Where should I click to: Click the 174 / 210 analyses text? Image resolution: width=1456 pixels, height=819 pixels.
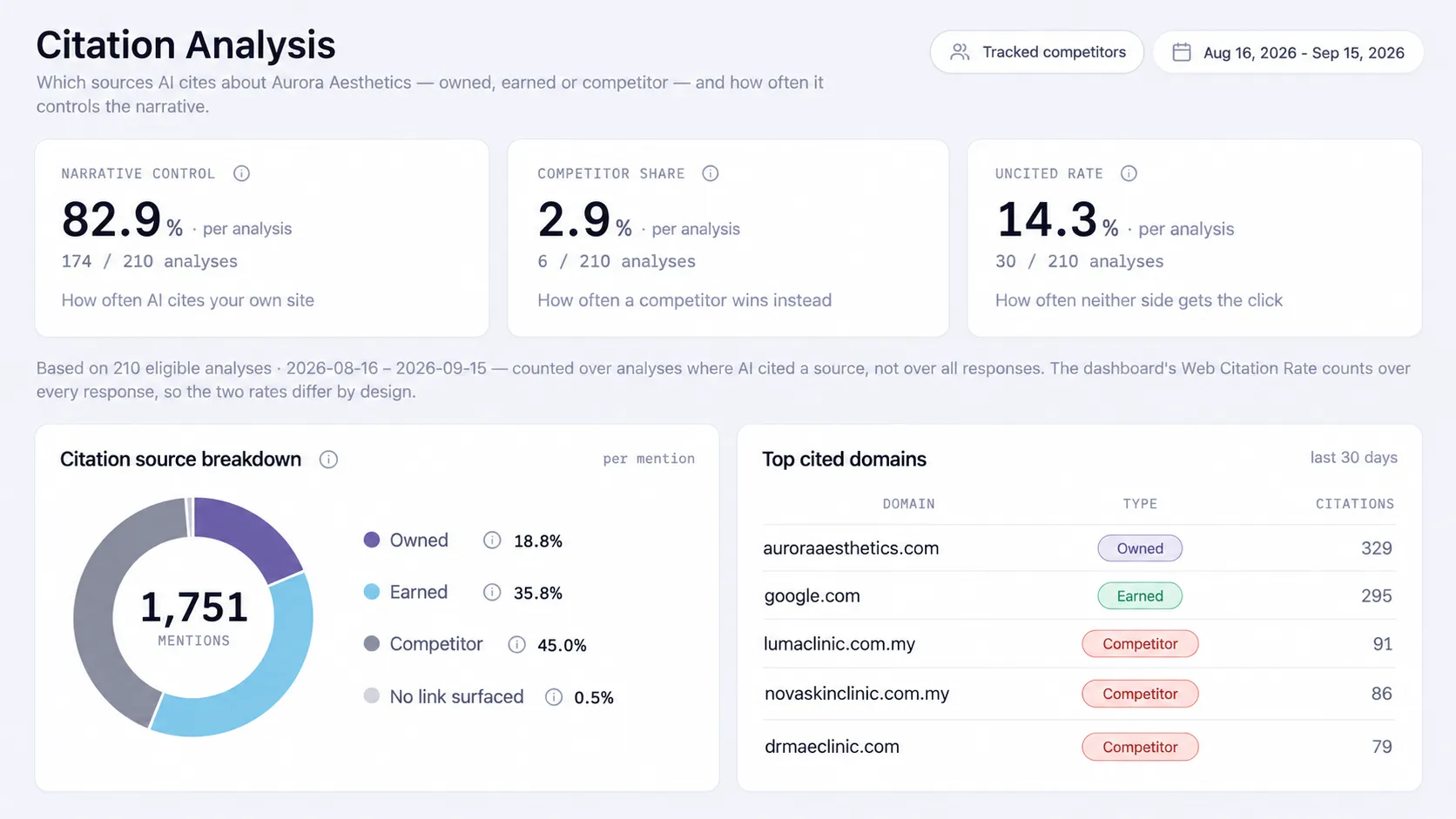[x=149, y=261]
